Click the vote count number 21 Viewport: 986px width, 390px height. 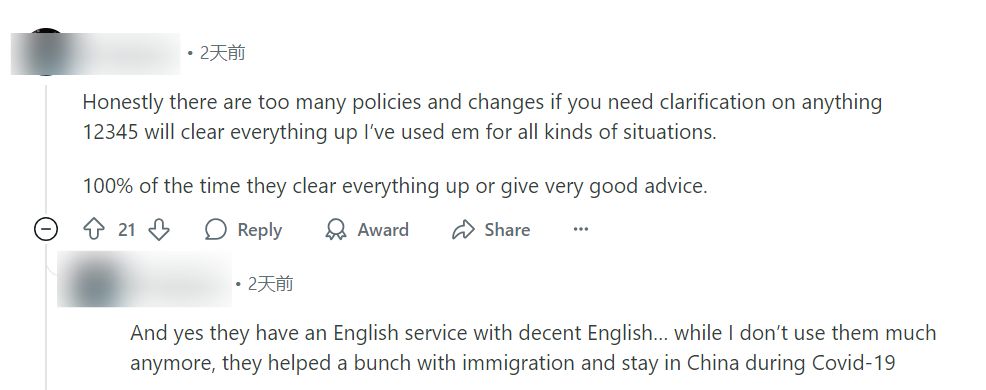[126, 230]
